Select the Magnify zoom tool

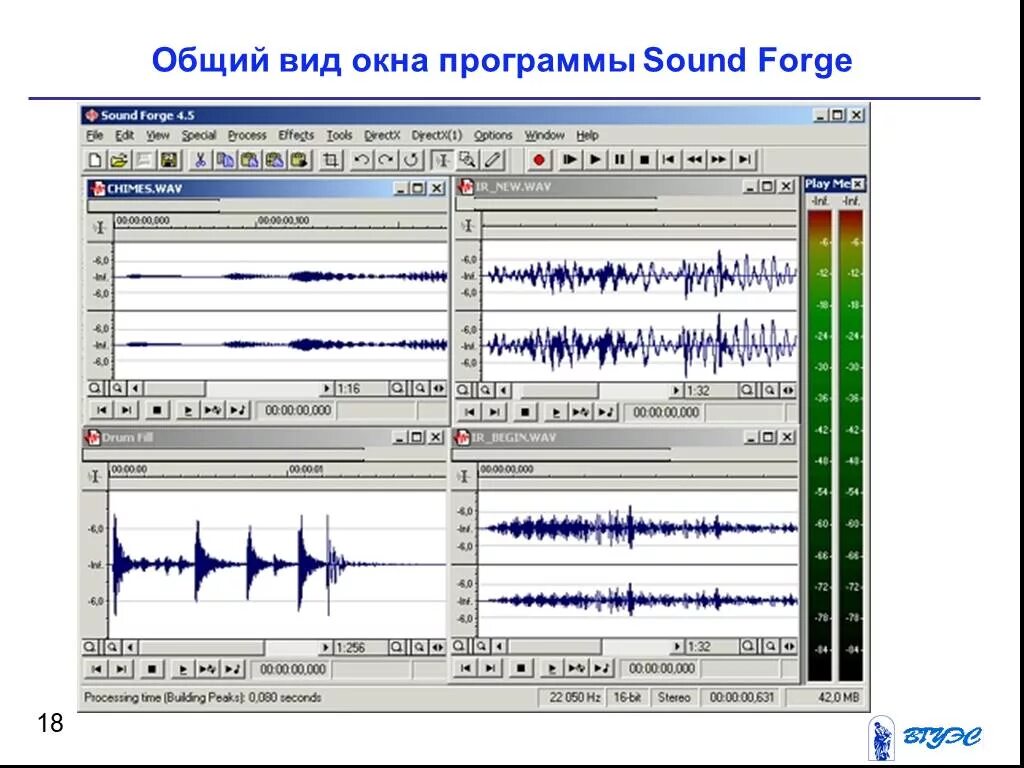coord(468,159)
